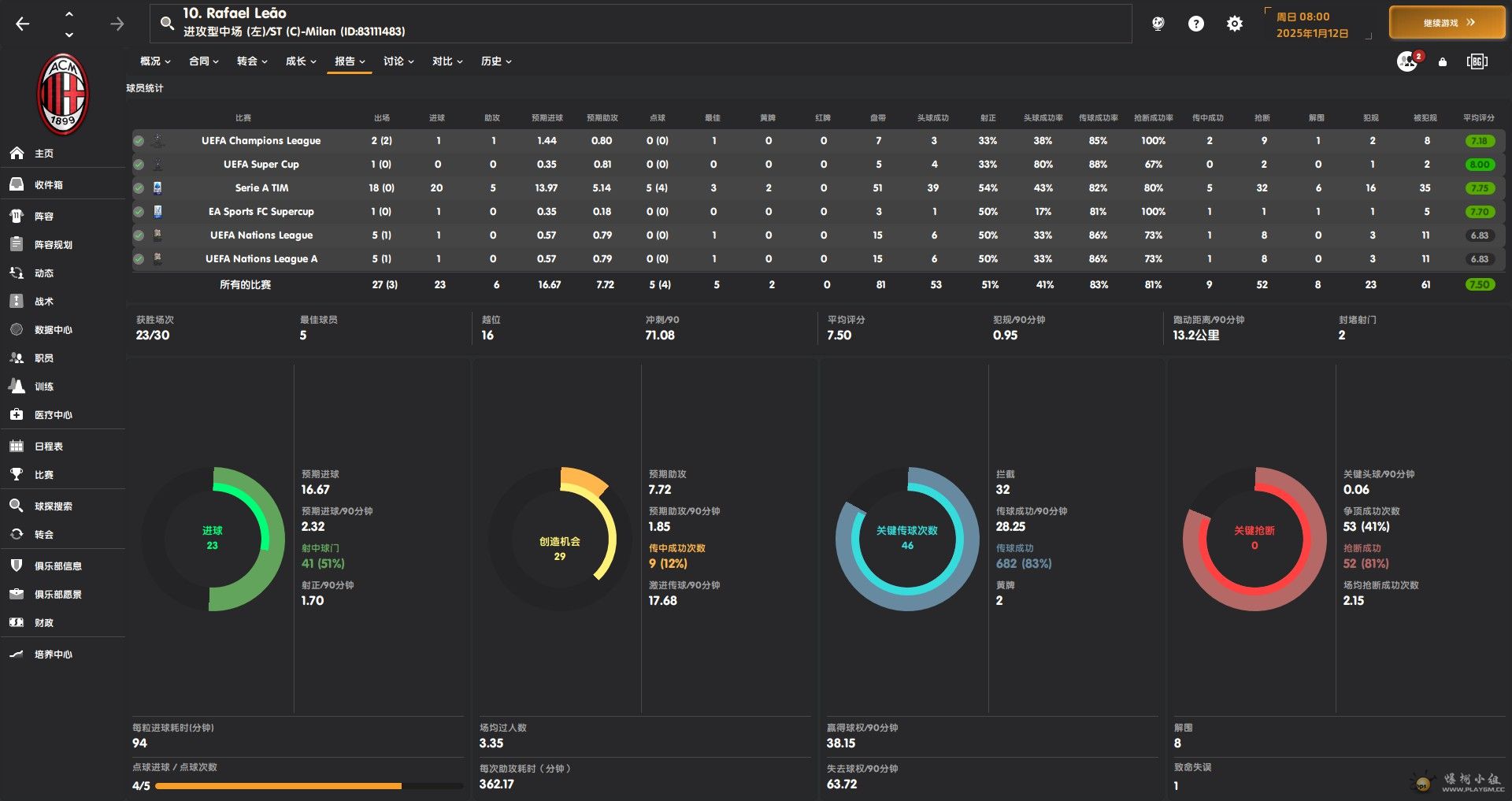This screenshot has width=1512, height=801.
Task: Sort by the 平均评分 average rating header
Action: [x=1479, y=118]
